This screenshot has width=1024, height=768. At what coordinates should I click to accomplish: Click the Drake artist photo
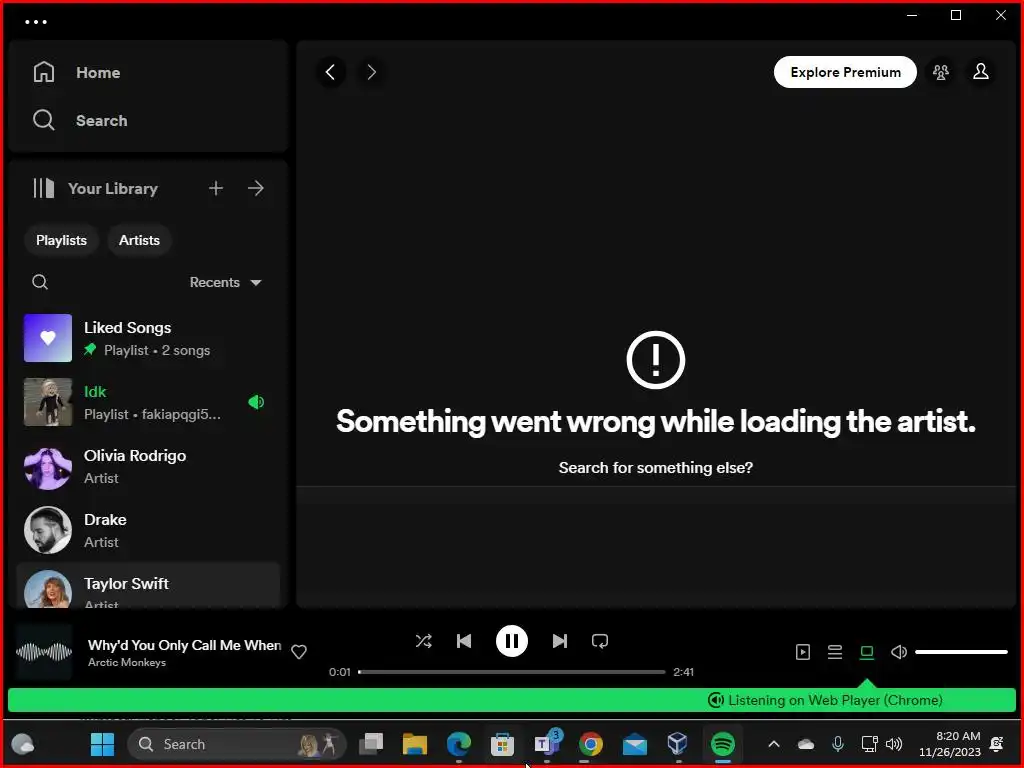48,530
